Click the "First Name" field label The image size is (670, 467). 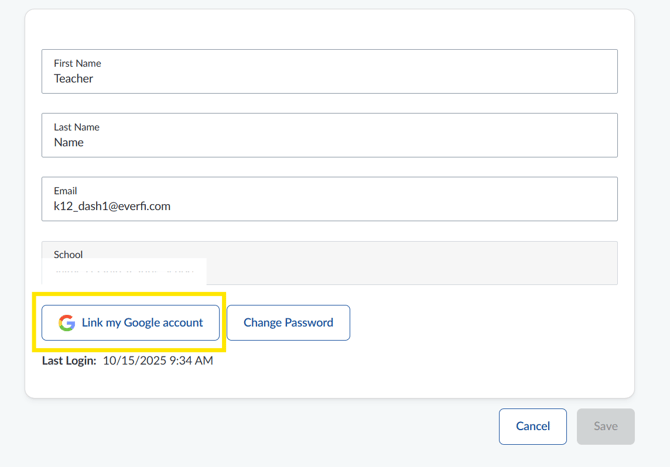[77, 63]
